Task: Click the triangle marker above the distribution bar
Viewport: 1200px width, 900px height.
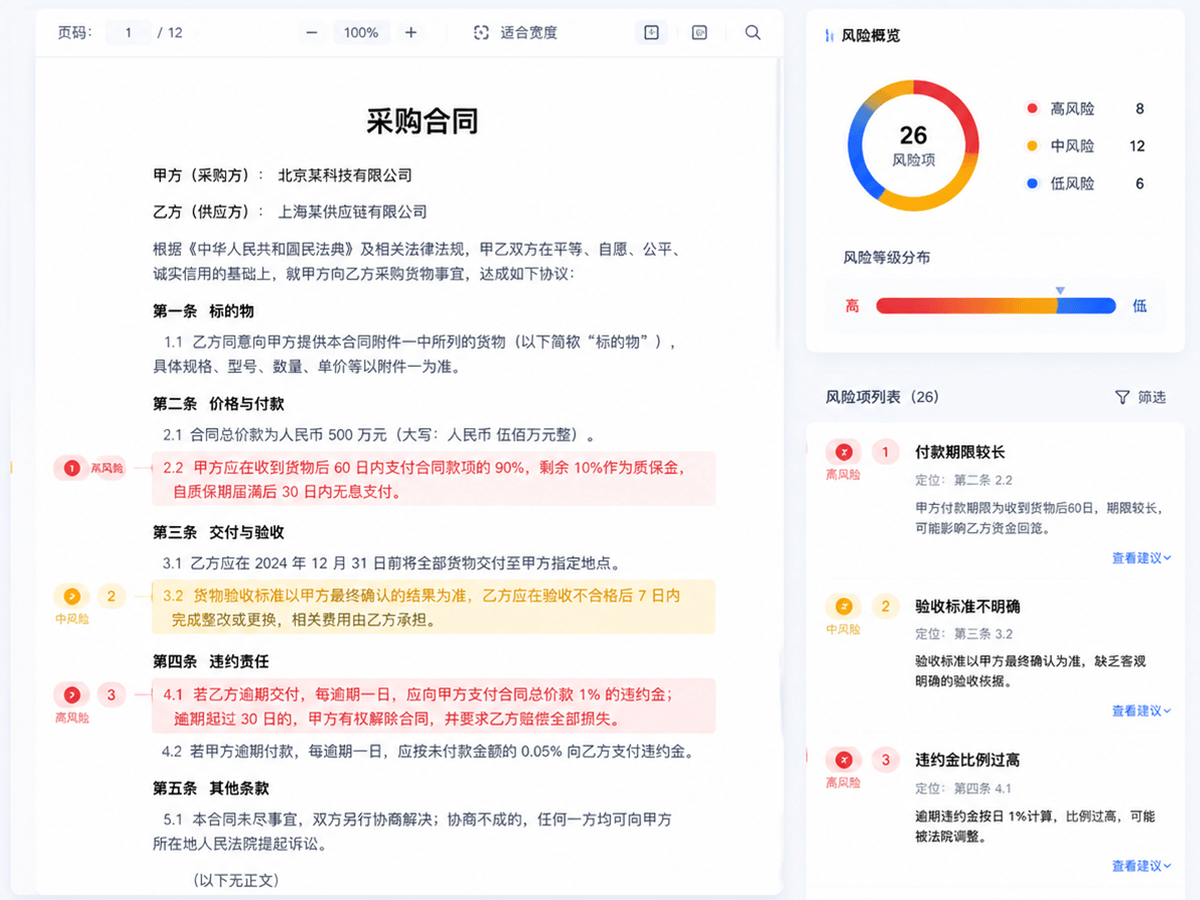Action: point(1060,291)
